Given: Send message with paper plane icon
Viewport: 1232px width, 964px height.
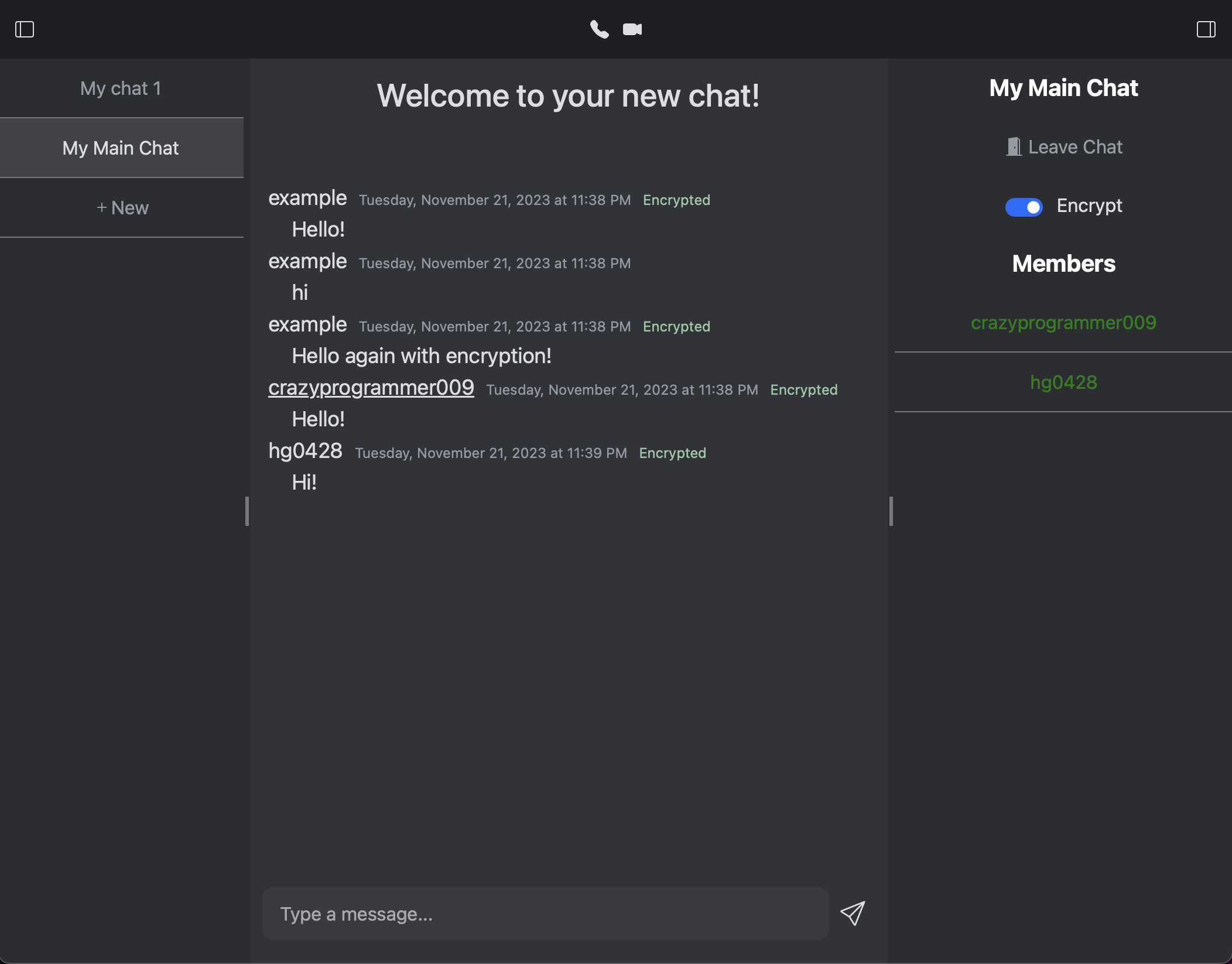Looking at the screenshot, I should (853, 913).
